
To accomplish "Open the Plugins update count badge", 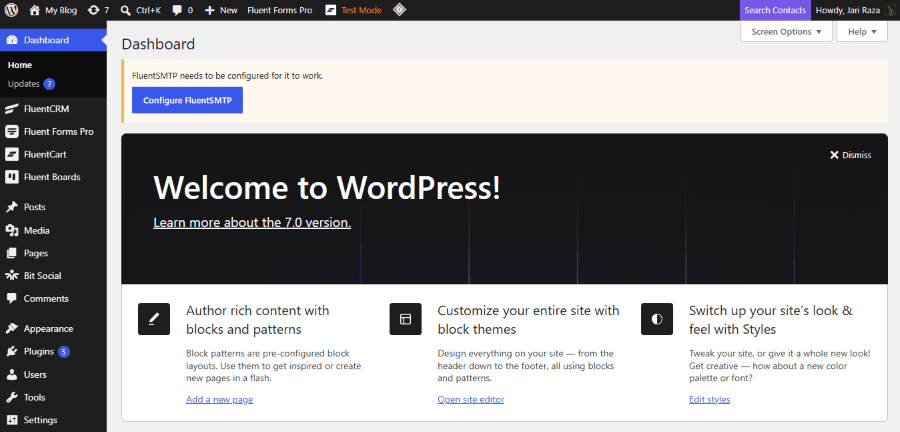I will (64, 352).
